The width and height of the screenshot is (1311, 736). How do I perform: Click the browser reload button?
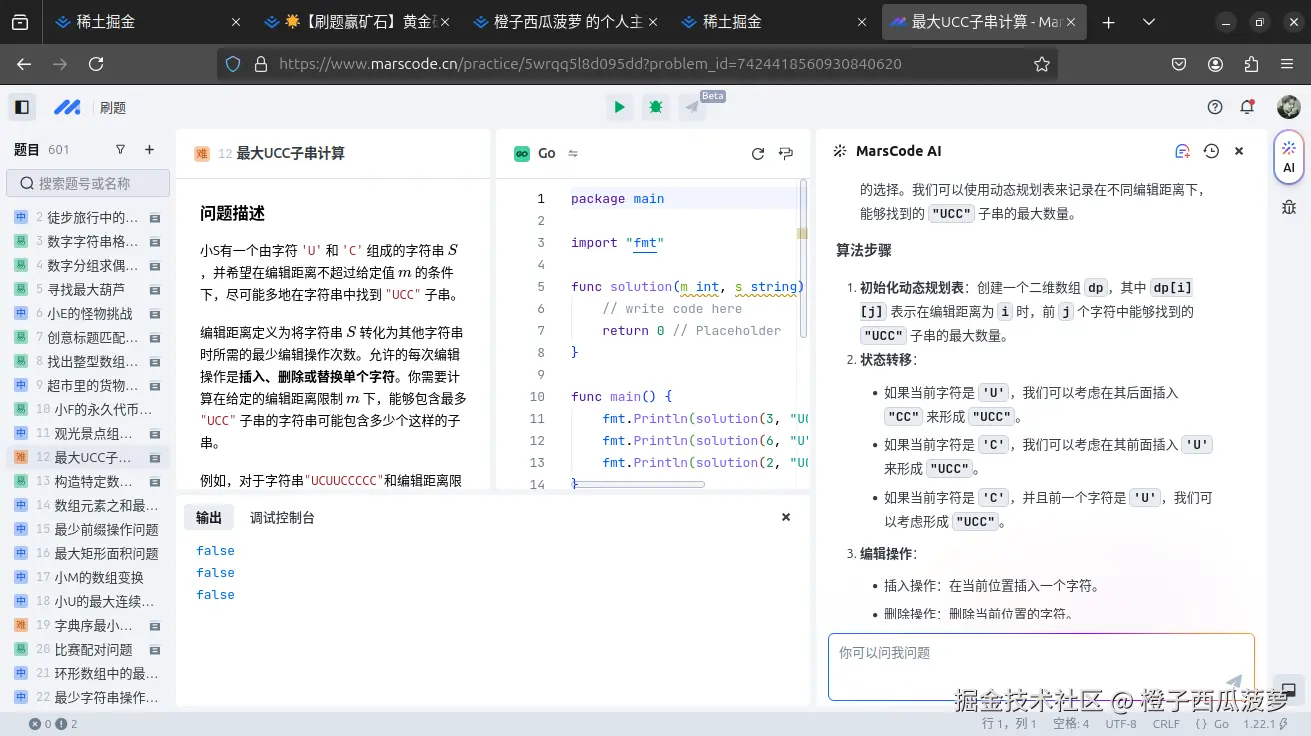(x=96, y=64)
